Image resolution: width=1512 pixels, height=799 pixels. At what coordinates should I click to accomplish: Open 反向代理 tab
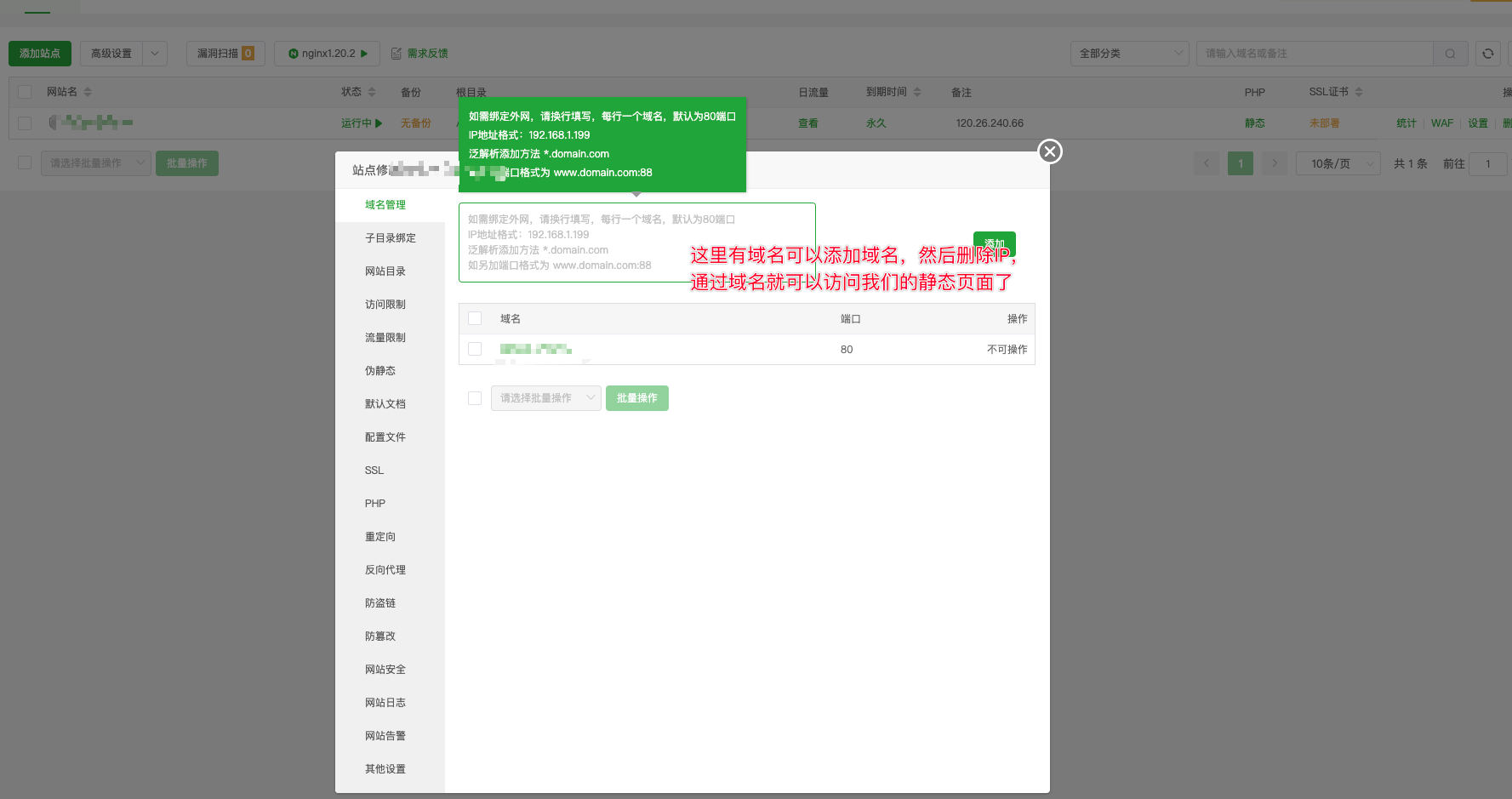point(390,570)
